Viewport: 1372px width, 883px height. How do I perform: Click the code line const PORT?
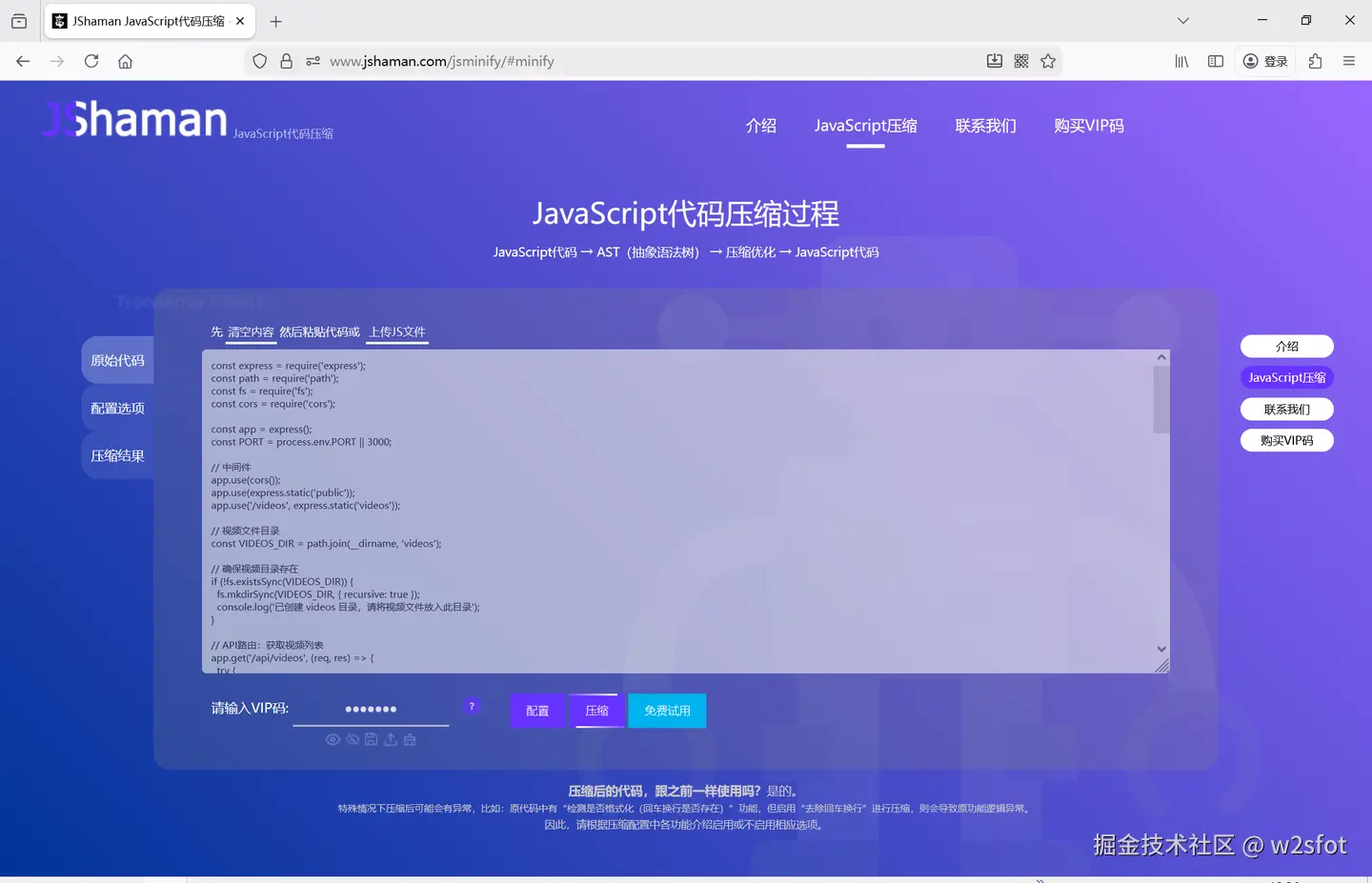301,442
